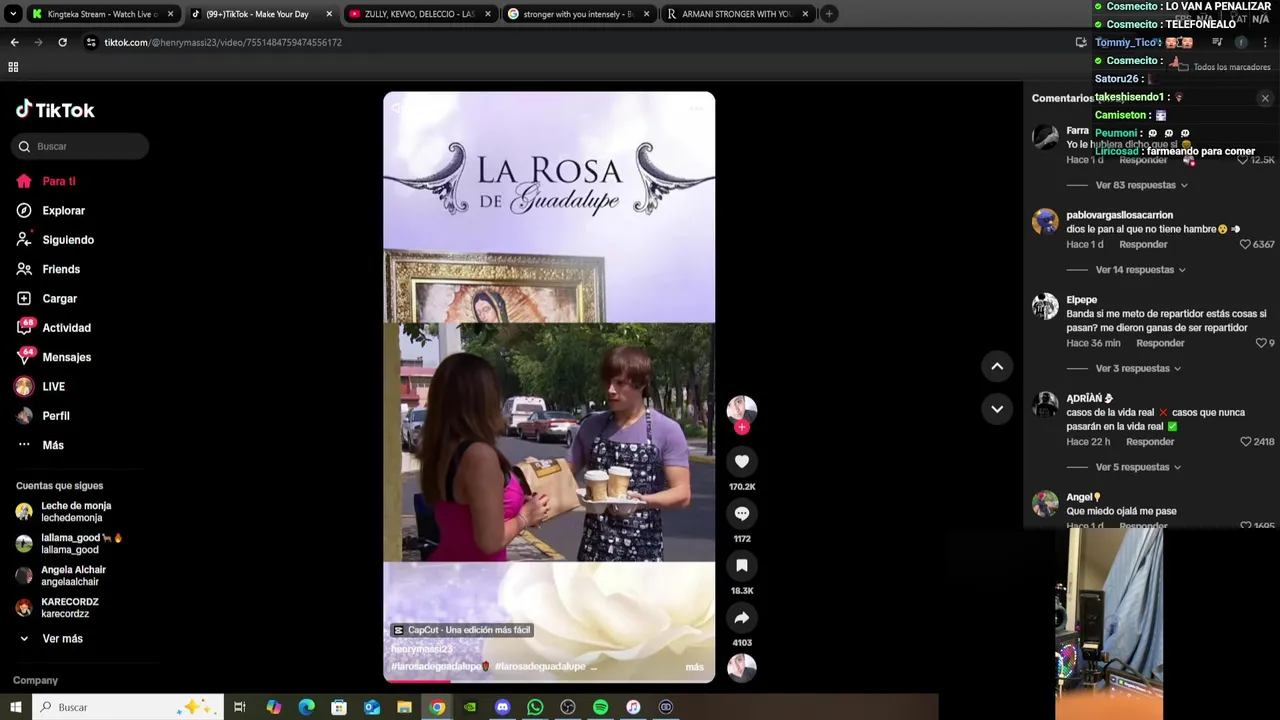Image resolution: width=1280 pixels, height=720 pixels.
Task: Open Task View on the taskbar
Action: click(x=240, y=707)
